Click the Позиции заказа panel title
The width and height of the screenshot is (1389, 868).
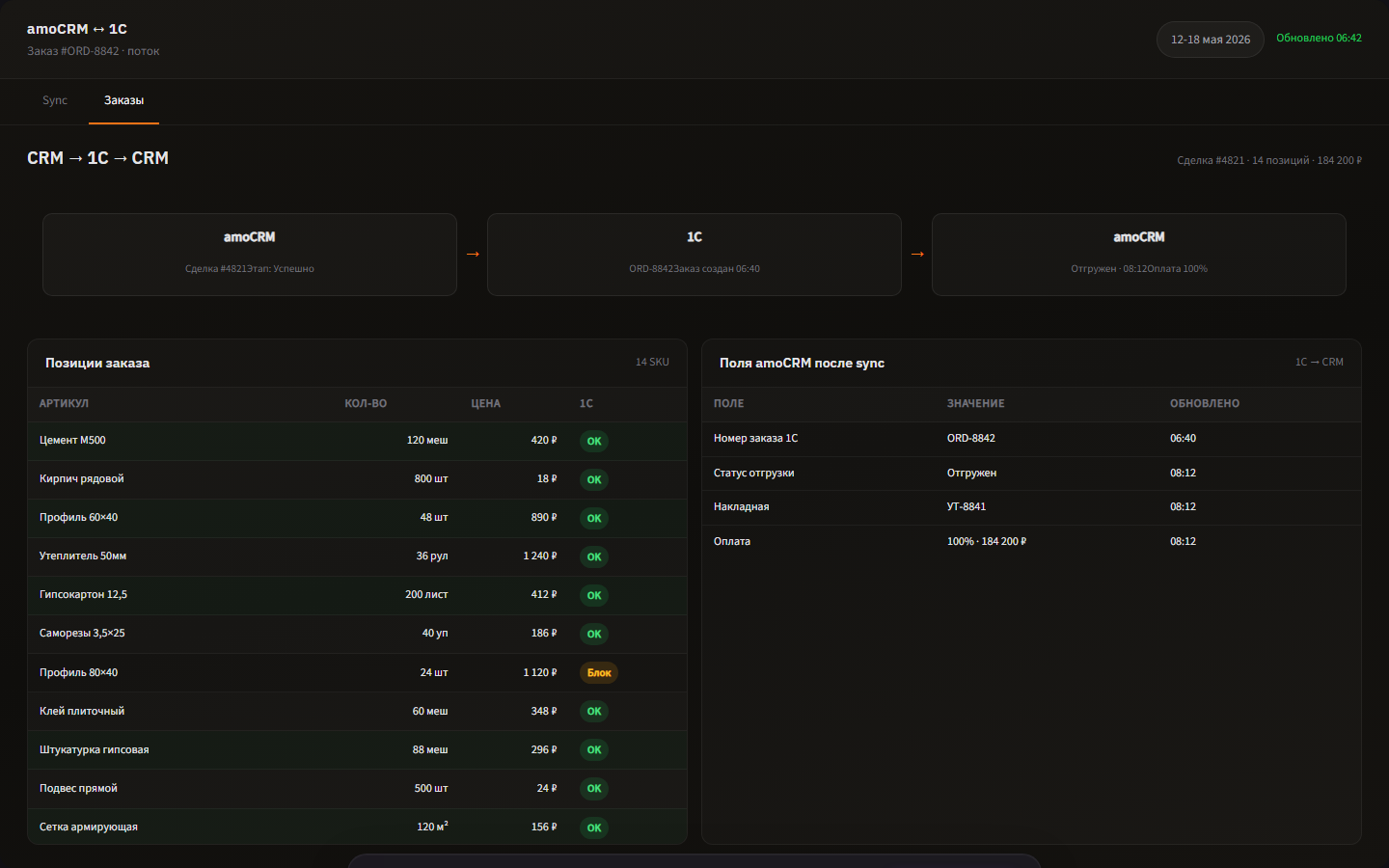click(97, 364)
